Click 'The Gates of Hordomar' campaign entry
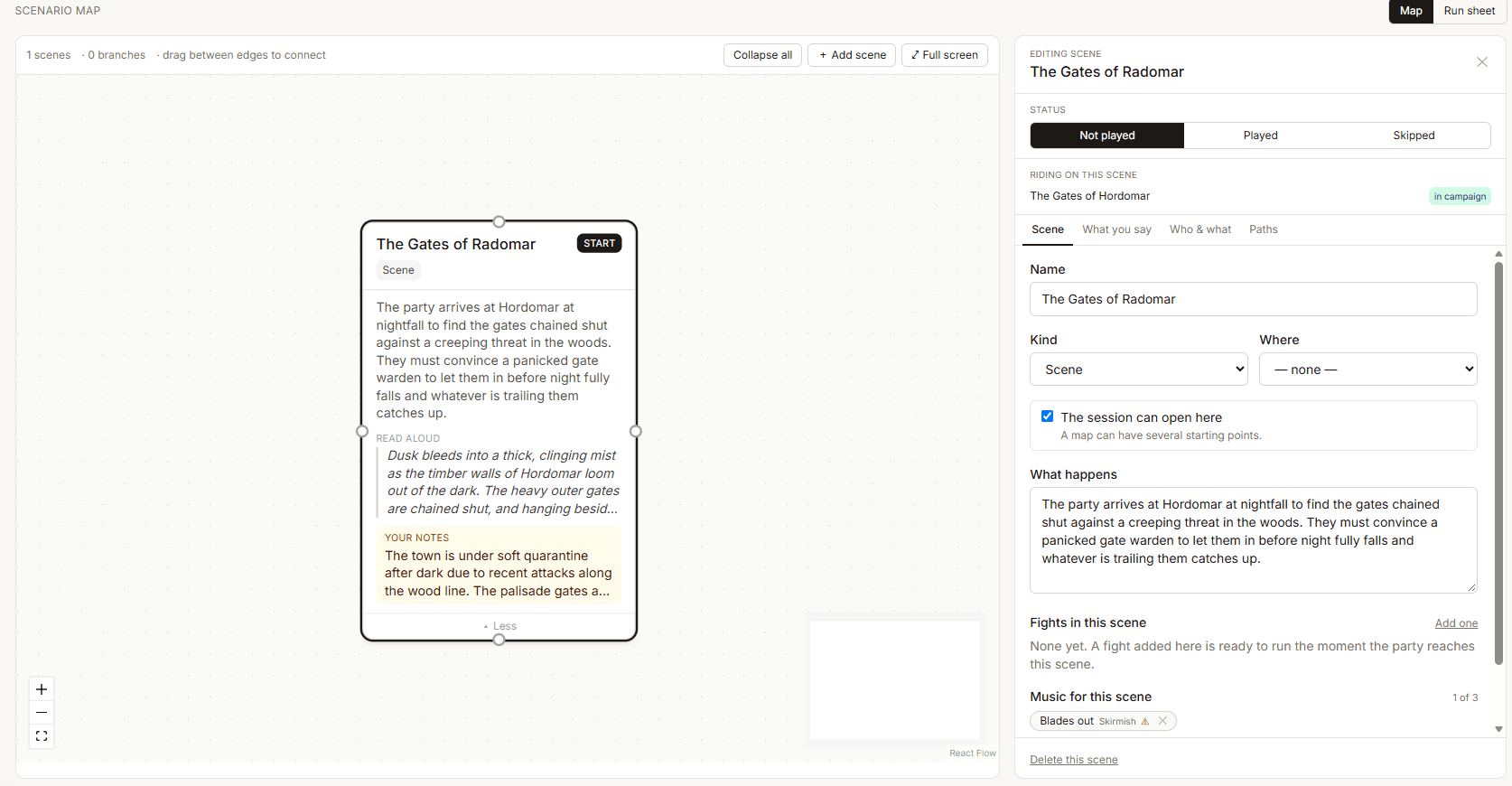This screenshot has width=1512, height=786. [x=1090, y=196]
